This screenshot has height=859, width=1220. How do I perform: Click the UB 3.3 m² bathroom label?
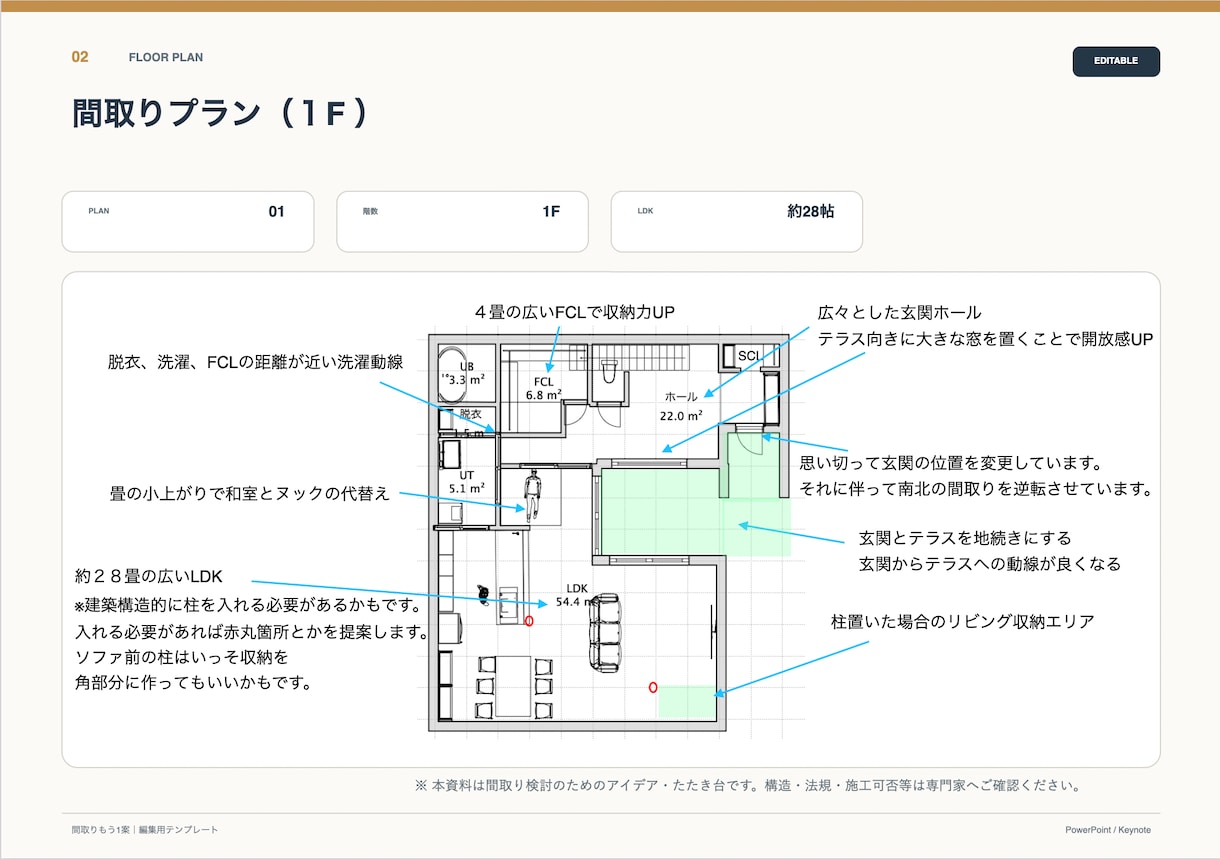pos(466,373)
